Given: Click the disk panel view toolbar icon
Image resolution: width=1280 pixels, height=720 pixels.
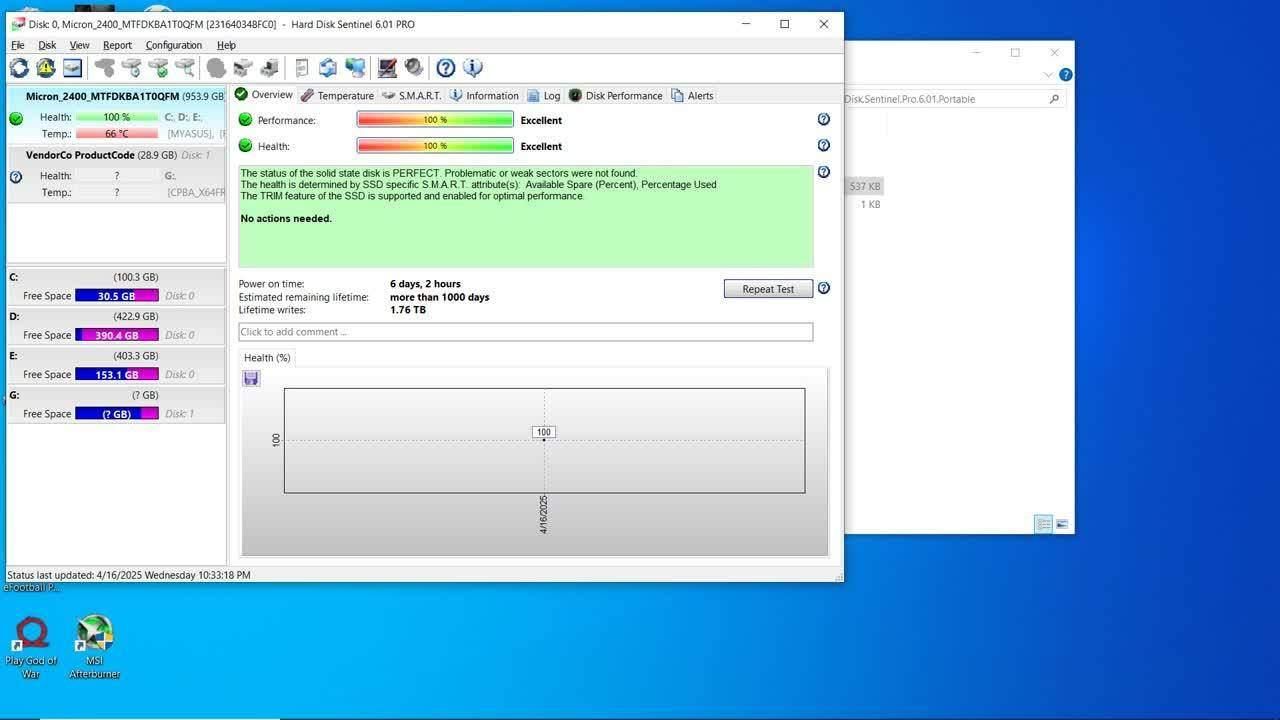Looking at the screenshot, I should (x=73, y=68).
